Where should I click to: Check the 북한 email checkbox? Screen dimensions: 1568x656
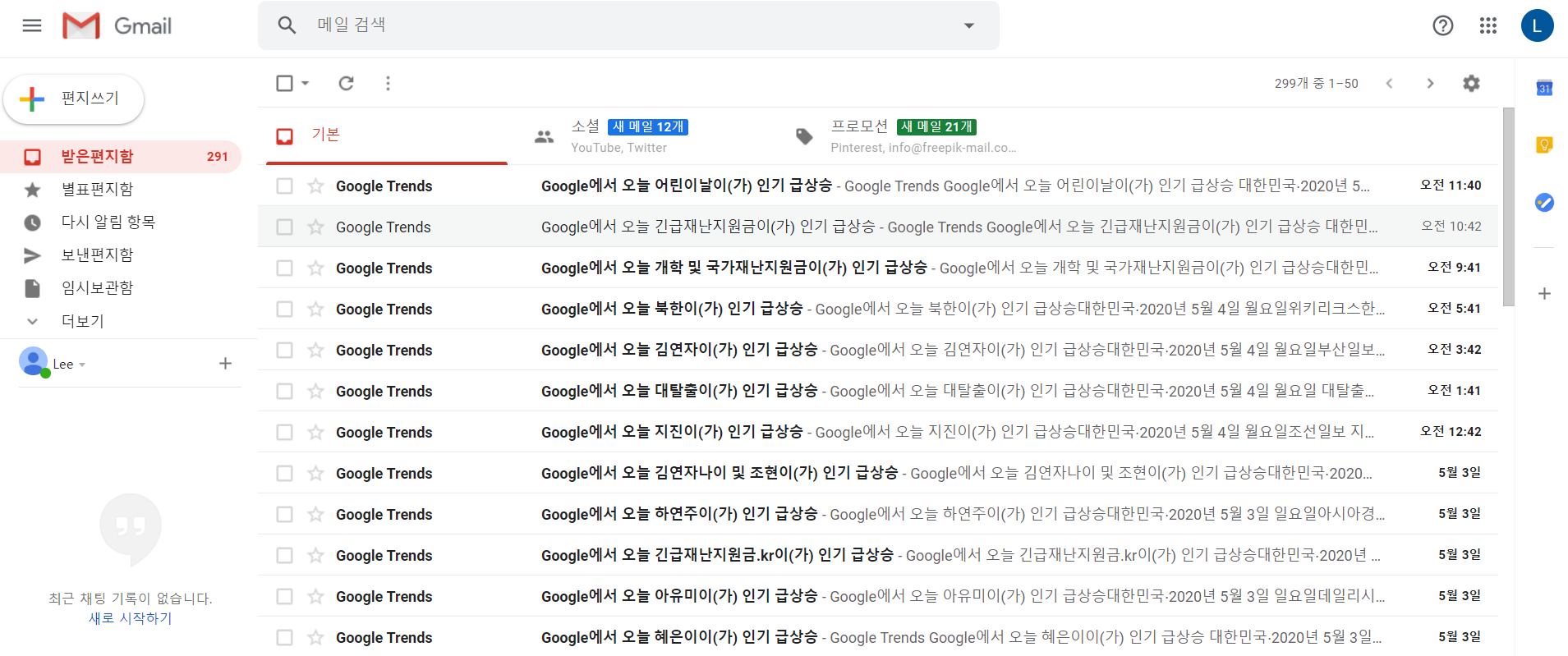(x=285, y=309)
